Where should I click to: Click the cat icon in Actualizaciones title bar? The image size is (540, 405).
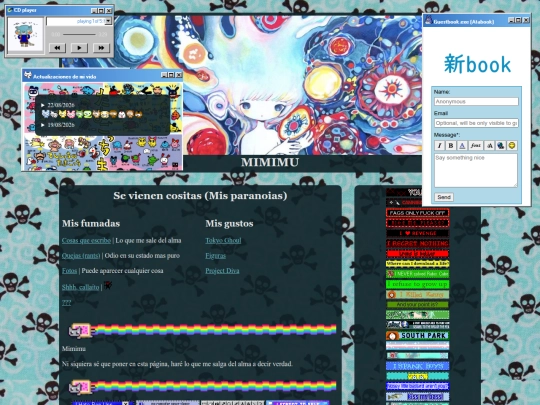coord(28,75)
